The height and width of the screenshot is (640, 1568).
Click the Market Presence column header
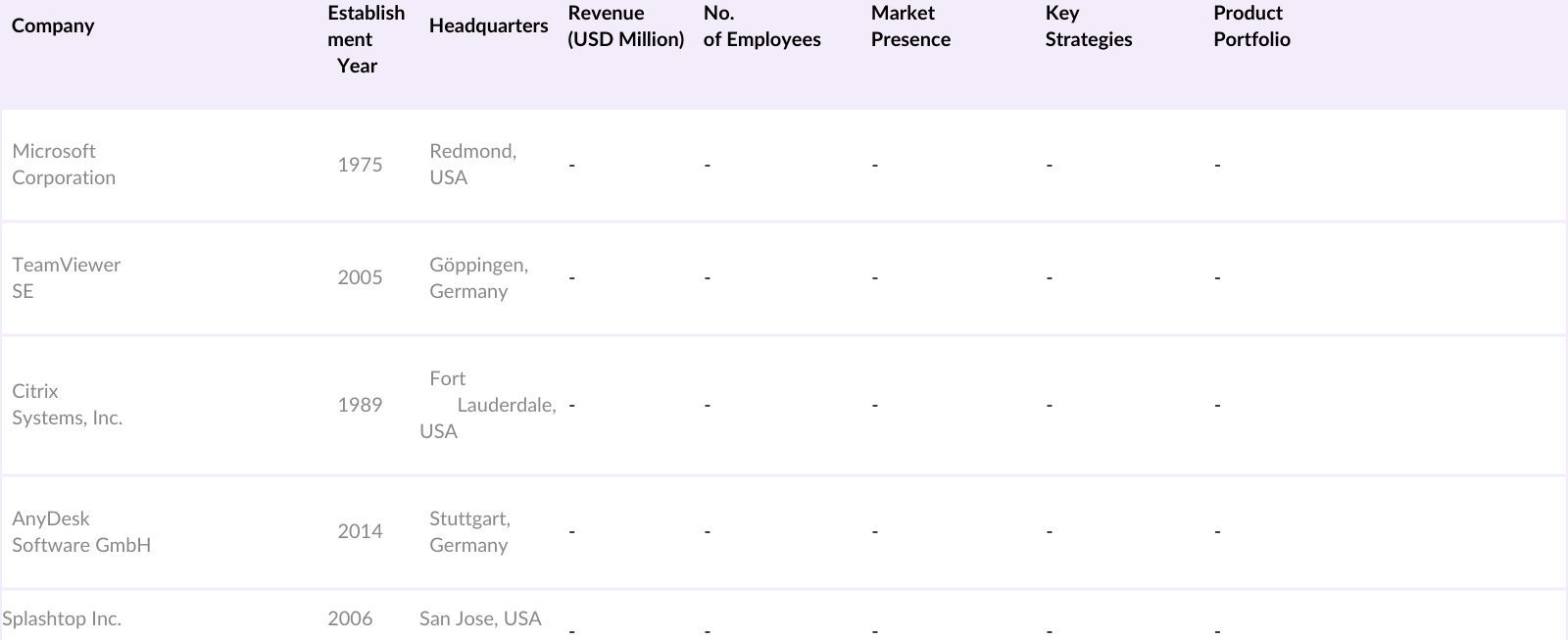pos(910,26)
